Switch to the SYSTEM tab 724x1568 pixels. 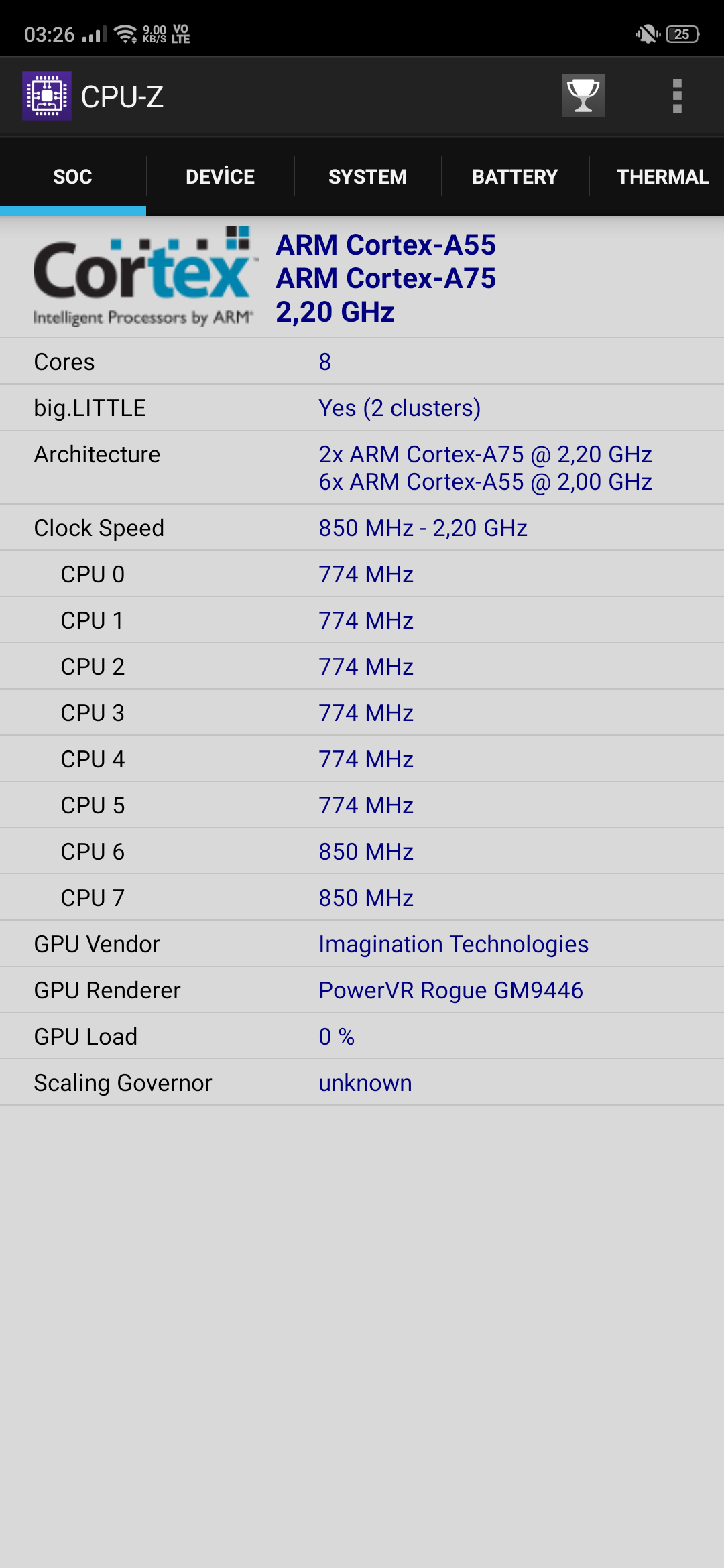click(x=367, y=176)
